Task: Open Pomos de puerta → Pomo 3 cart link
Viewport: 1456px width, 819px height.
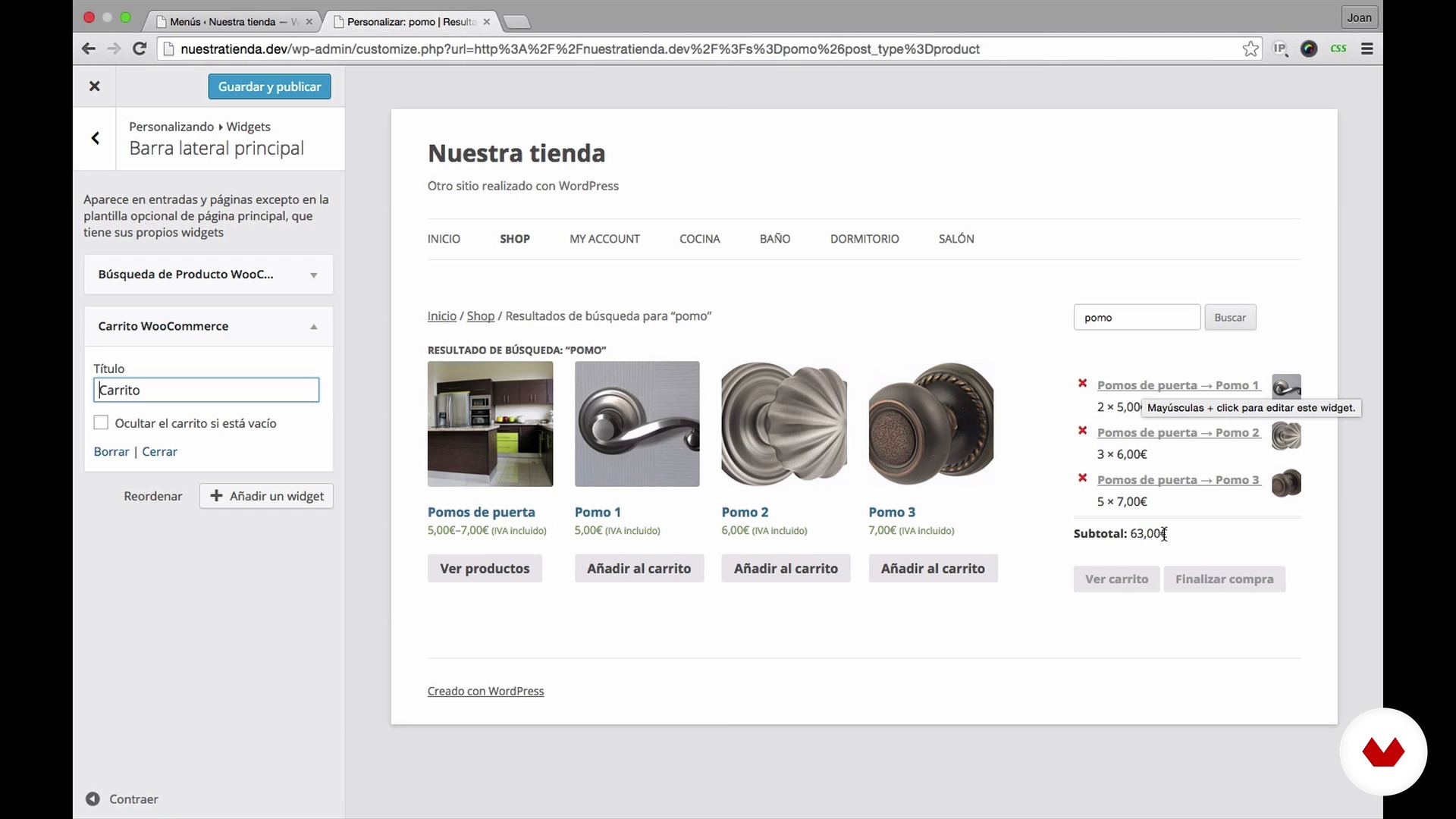Action: pos(1178,479)
